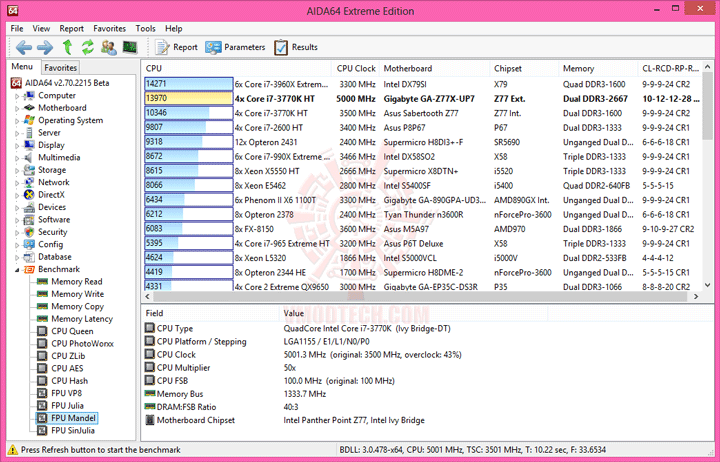Open the CPU Hash benchmark
Viewport: 720px width, 462px height.
pos(63,381)
